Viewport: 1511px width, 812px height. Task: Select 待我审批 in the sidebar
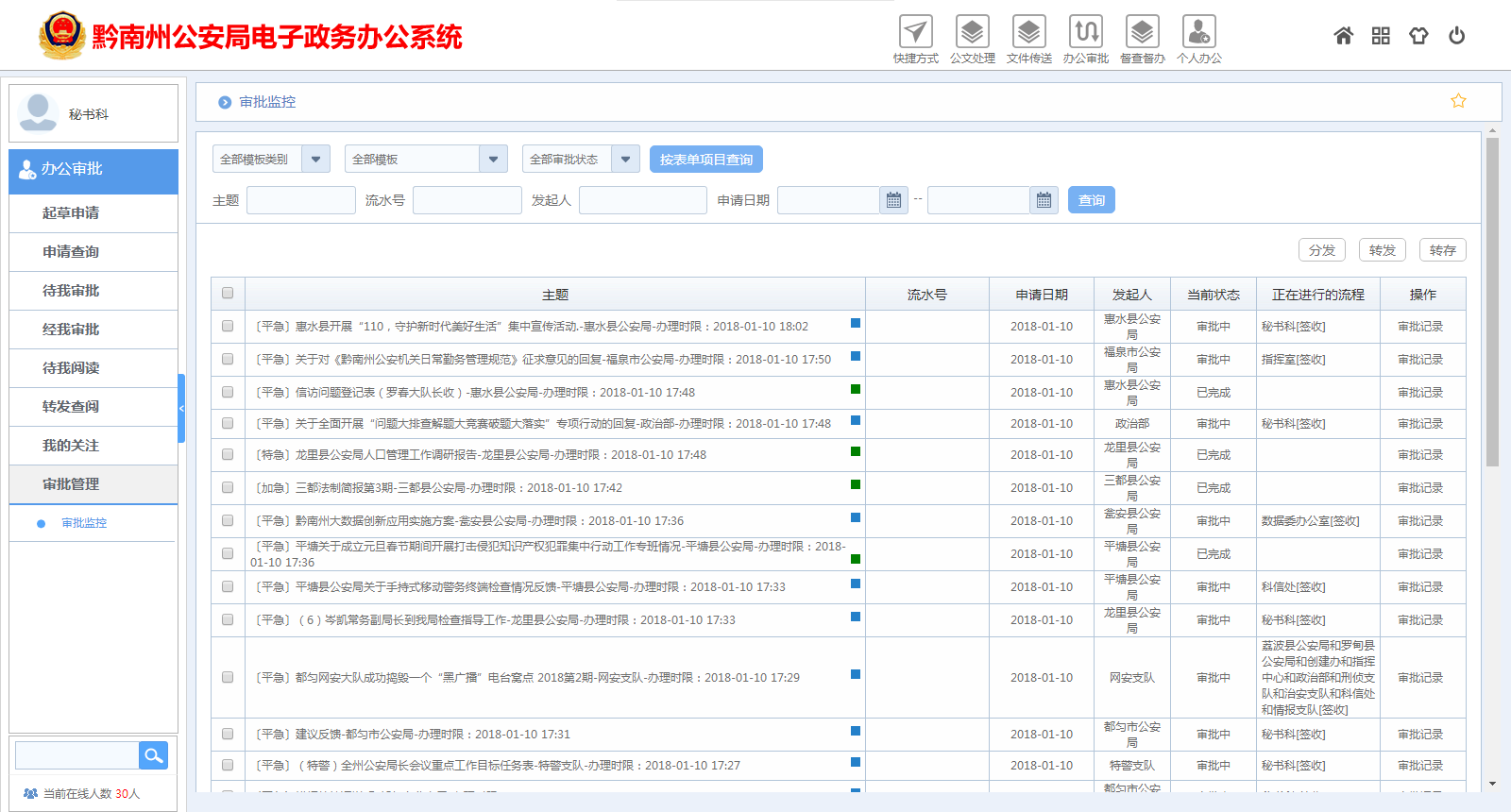tap(93, 291)
